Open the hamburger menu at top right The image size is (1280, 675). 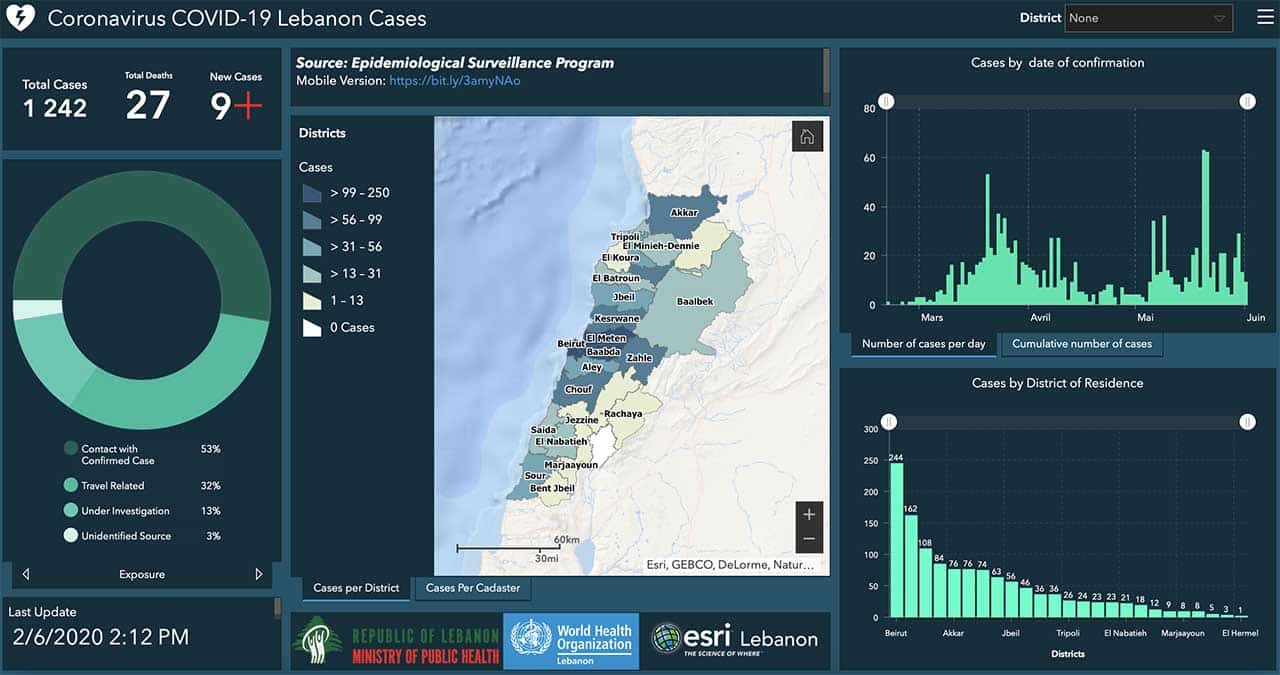pyautogui.click(x=1265, y=18)
